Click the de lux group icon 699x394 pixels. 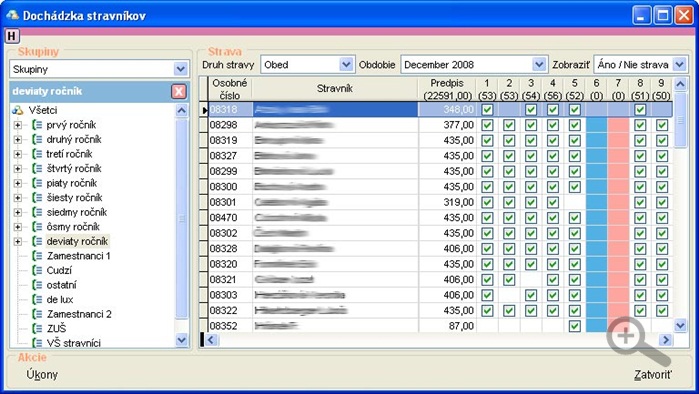[x=37, y=300]
